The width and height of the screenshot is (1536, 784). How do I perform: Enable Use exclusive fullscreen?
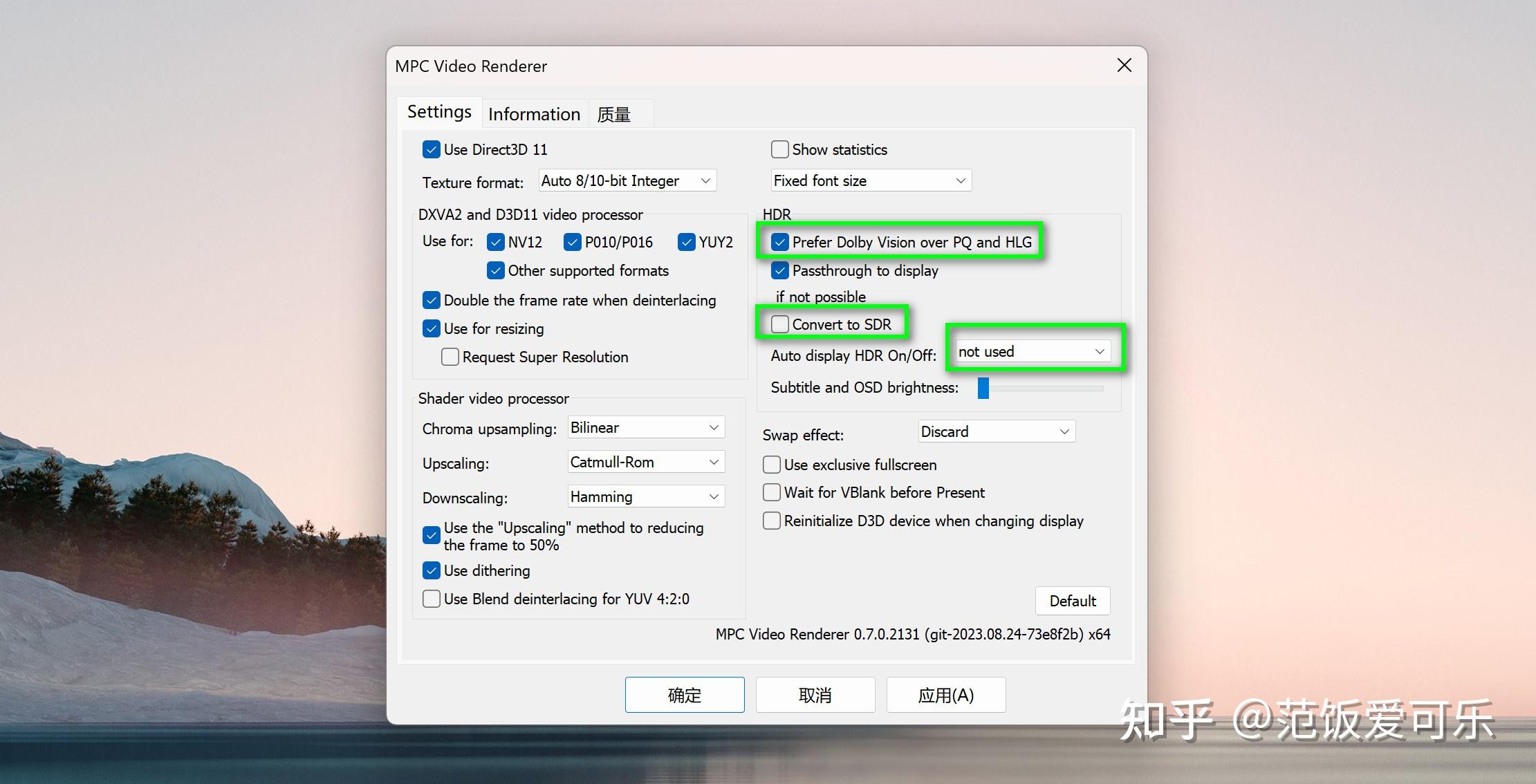[x=772, y=465]
